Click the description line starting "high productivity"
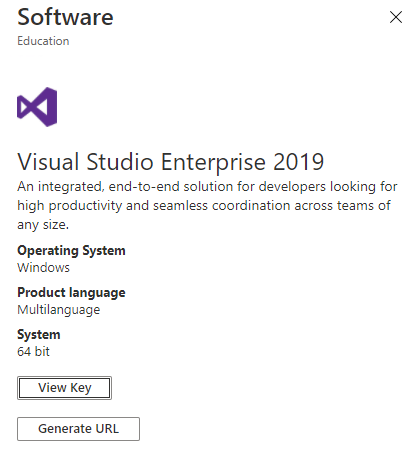411x467 pixels. pos(204,206)
